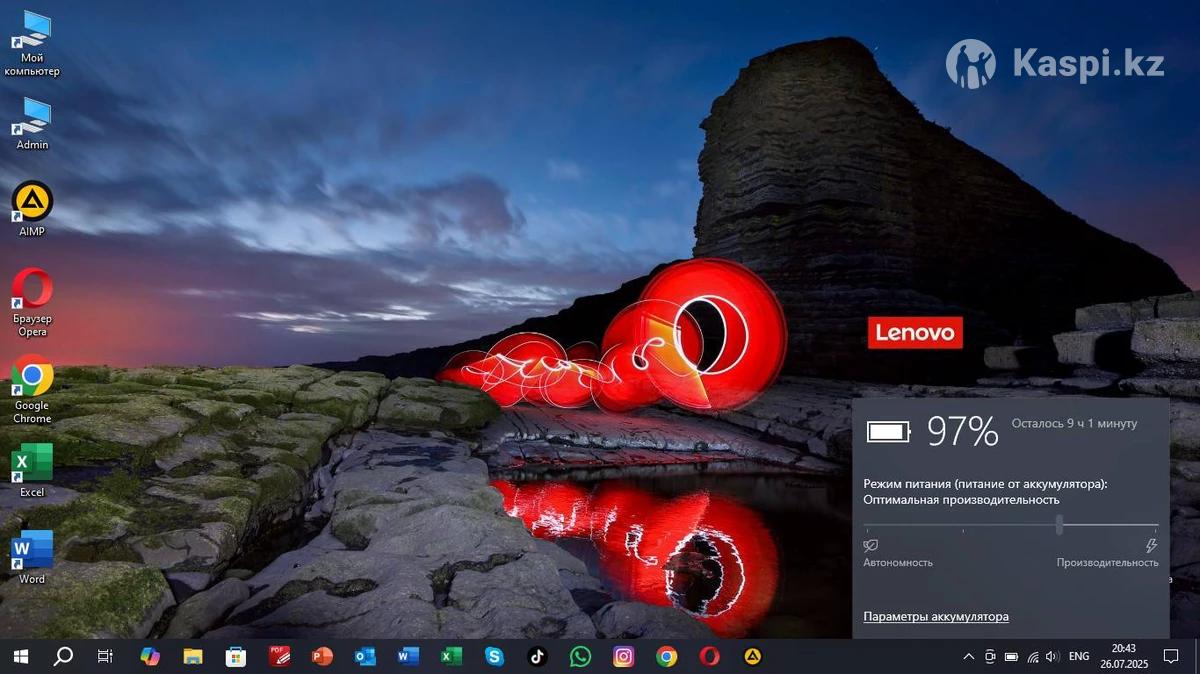The image size is (1200, 674).
Task: Open Instagram from the taskbar
Action: pyautogui.click(x=624, y=657)
